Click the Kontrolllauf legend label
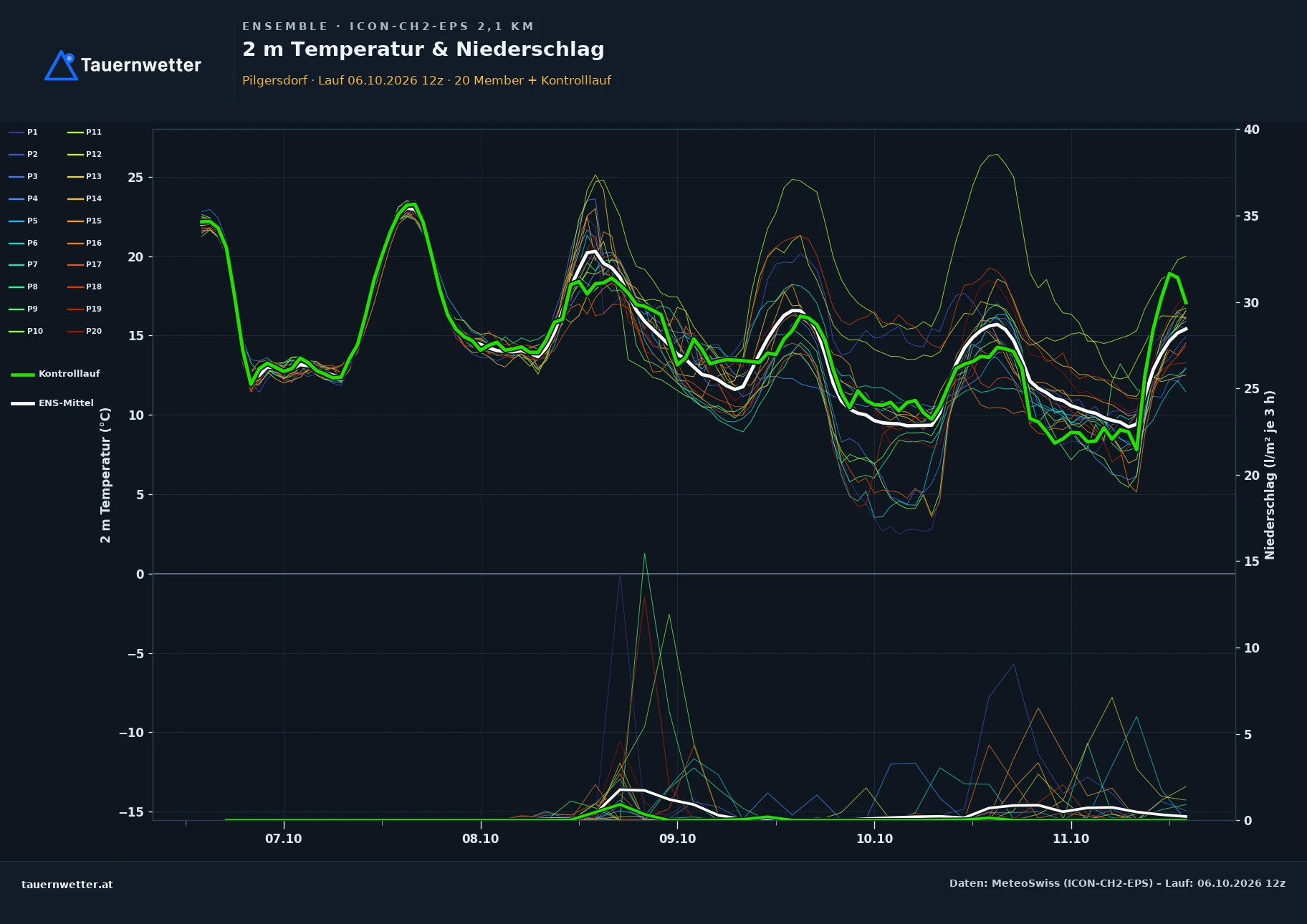This screenshot has width=1307, height=924. [x=70, y=374]
